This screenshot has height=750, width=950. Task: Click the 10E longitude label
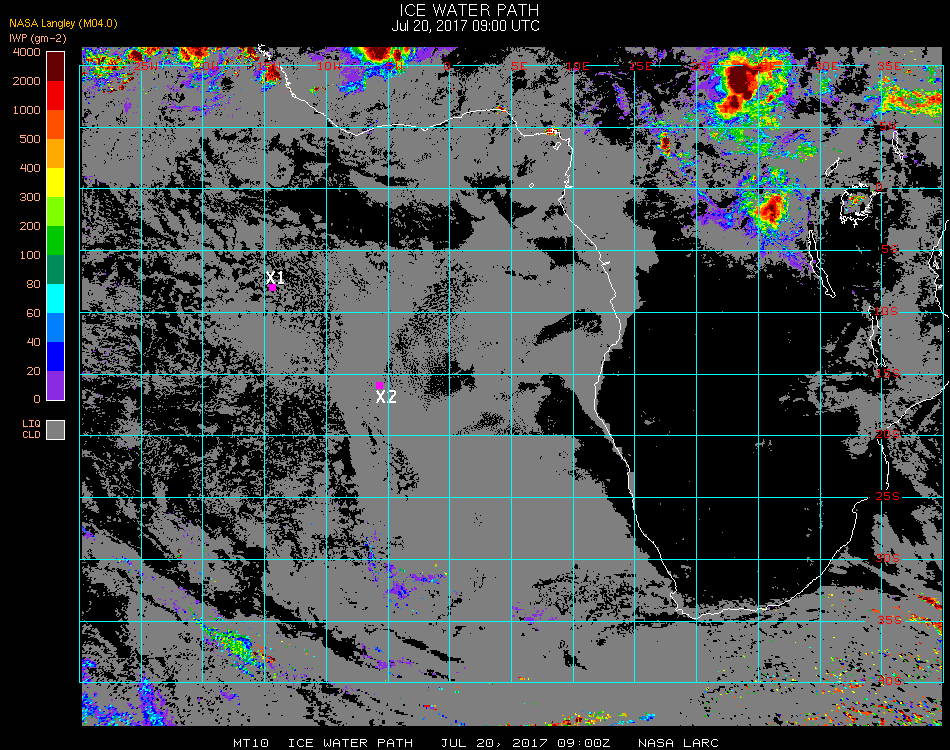(578, 66)
